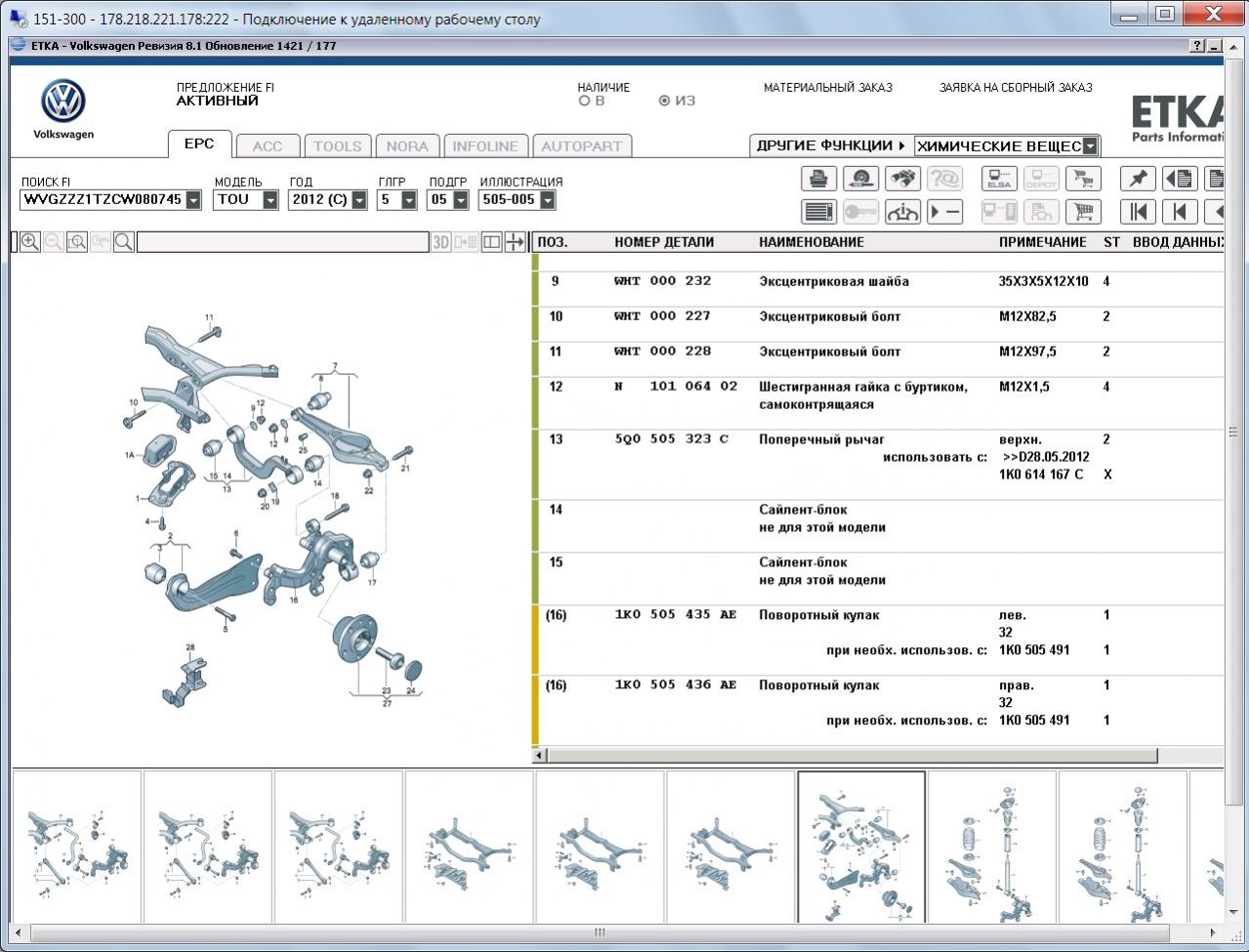
Task: Select part number WHT 000 232
Action: click(x=663, y=281)
